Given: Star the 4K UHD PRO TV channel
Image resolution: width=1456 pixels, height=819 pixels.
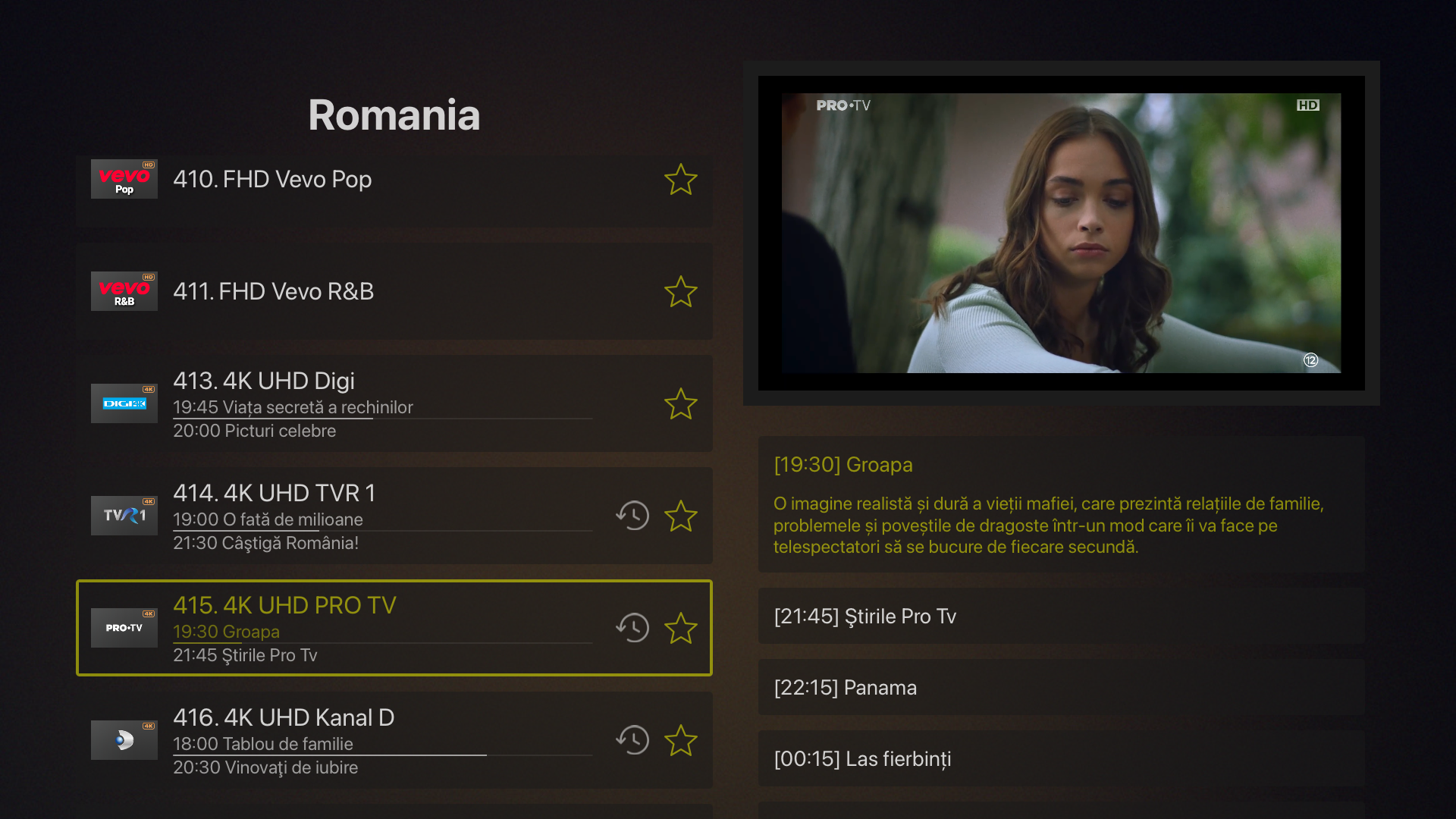Looking at the screenshot, I should (x=680, y=629).
